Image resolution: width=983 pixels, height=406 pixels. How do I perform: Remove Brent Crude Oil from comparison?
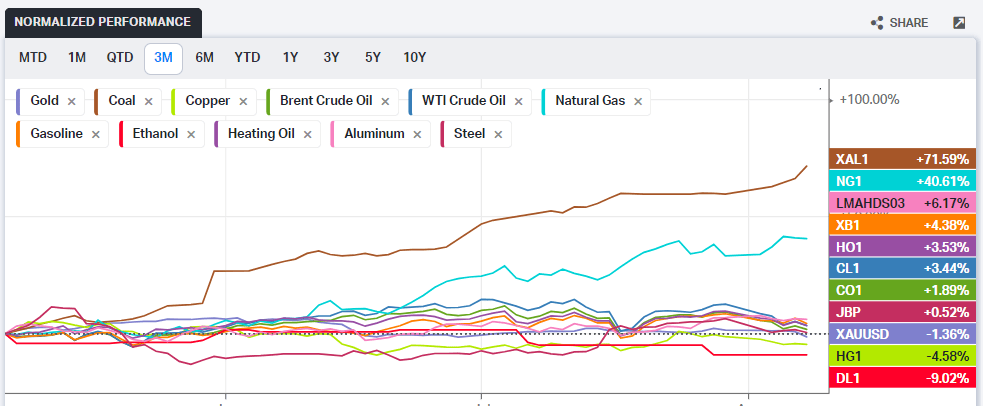click(385, 101)
